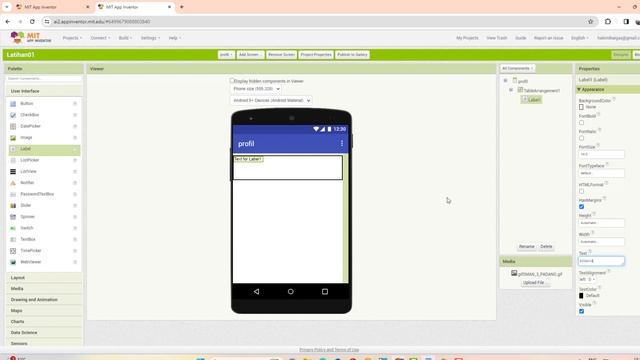Open the browser extensions puzzle icon
This screenshot has height=360, width=640.
608,22
